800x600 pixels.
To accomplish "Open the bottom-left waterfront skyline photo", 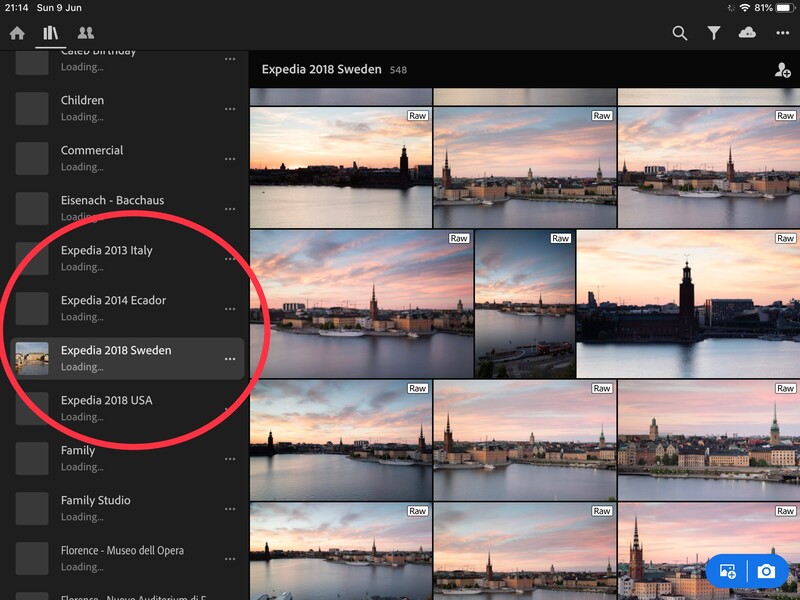I will pos(341,552).
